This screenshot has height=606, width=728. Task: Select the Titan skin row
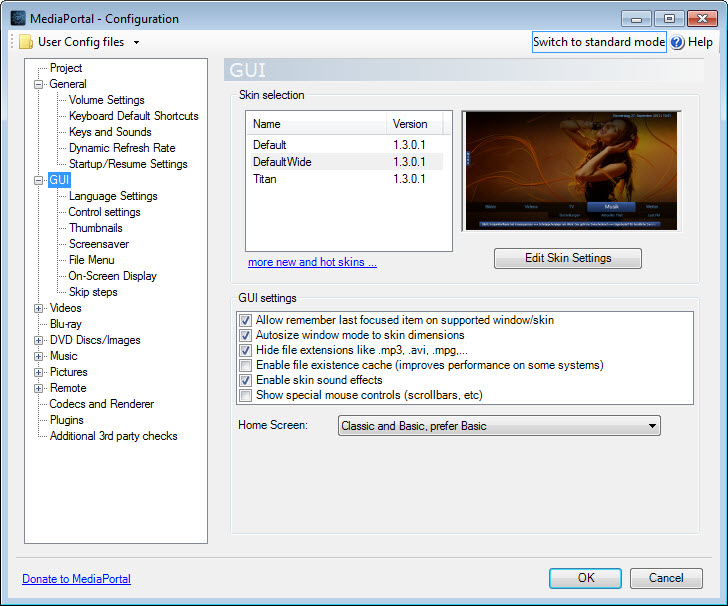click(347, 179)
